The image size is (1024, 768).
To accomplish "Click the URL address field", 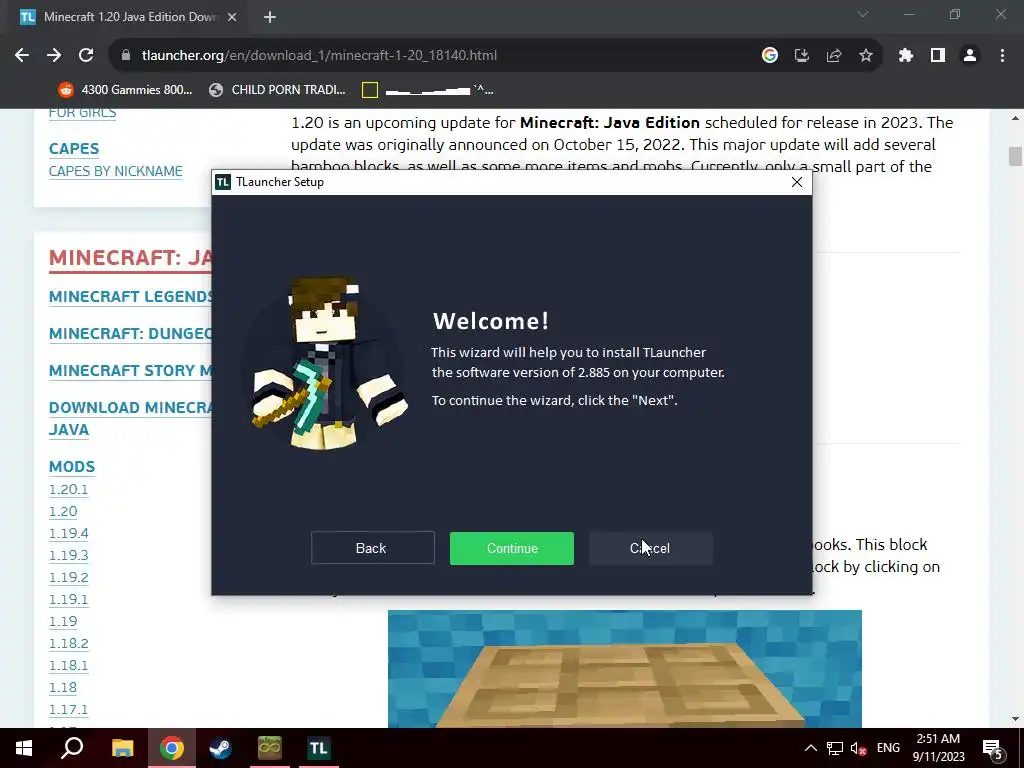I will coord(431,56).
